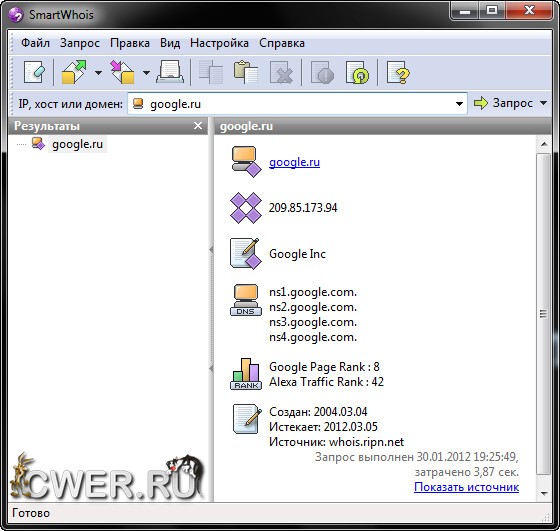
Task: Select the Истекает: 2012.03.05 line
Action: point(323,427)
